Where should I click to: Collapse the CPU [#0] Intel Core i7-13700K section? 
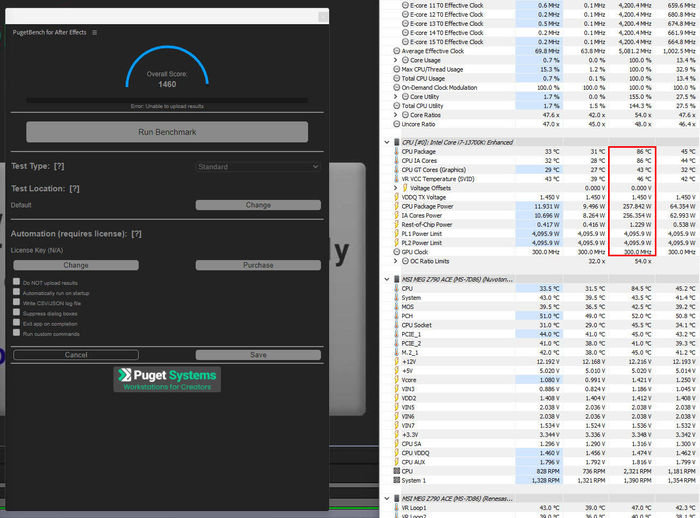(x=387, y=142)
